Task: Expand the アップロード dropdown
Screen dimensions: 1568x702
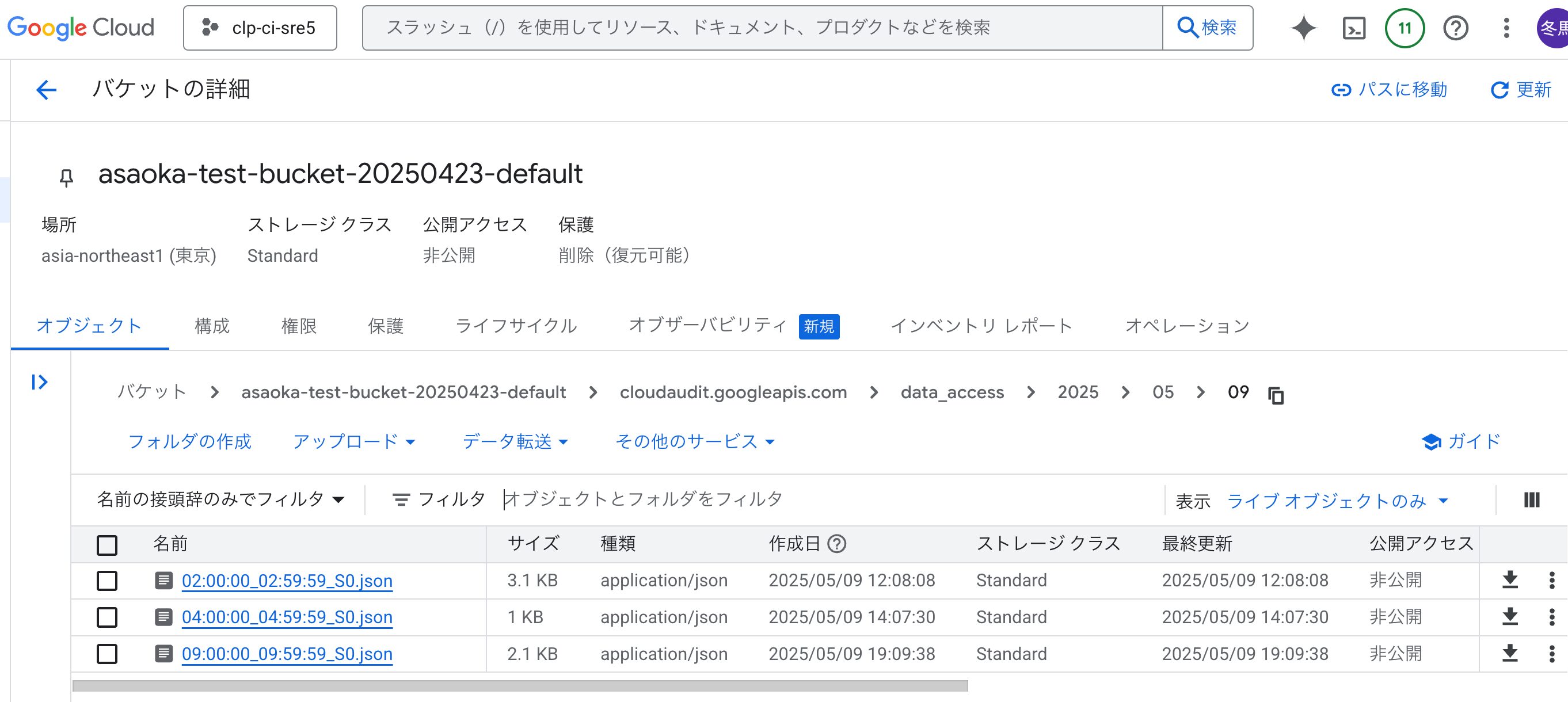Action: [353, 441]
